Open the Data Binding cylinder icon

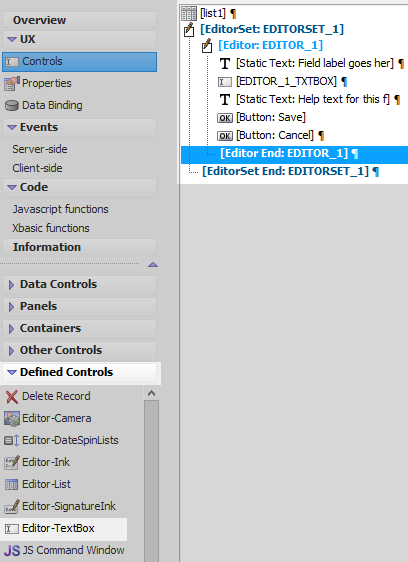pos(12,105)
